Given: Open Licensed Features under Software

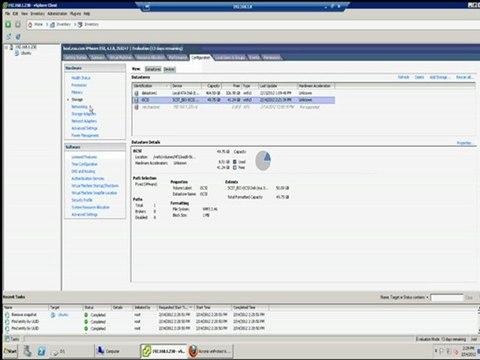Looking at the screenshot, I should (84, 157).
